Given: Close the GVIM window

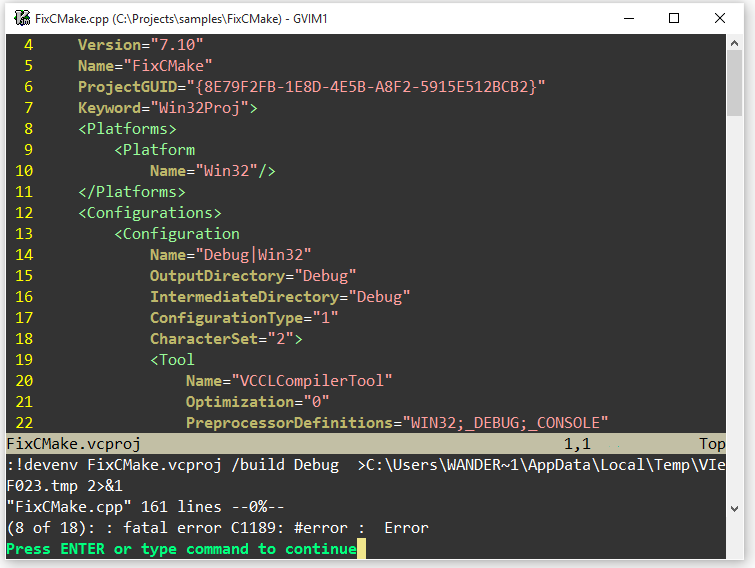Looking at the screenshot, I should point(721,17).
